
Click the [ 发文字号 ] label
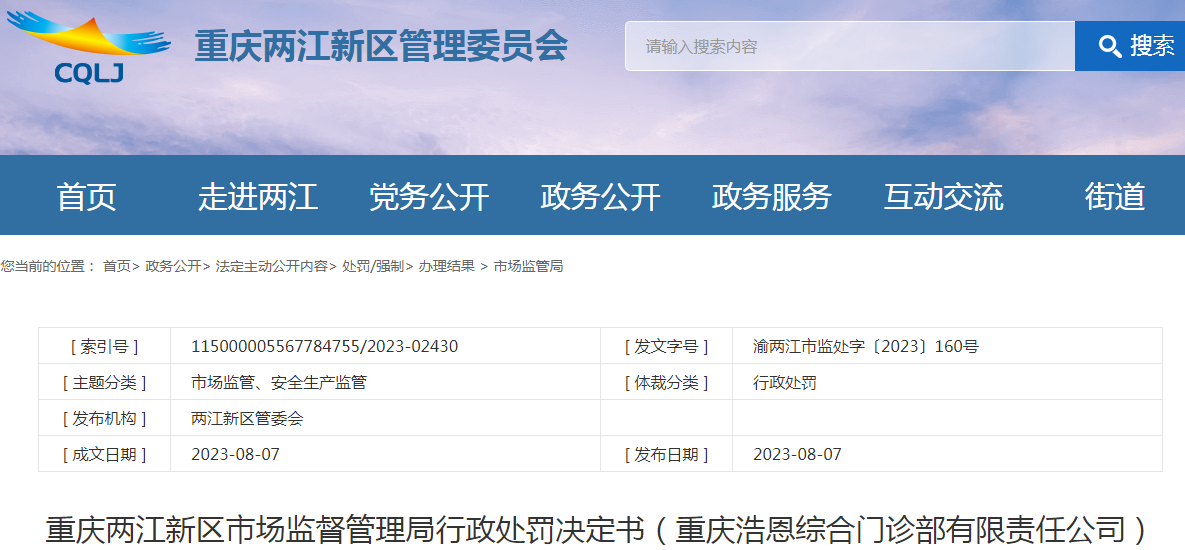(x=667, y=347)
